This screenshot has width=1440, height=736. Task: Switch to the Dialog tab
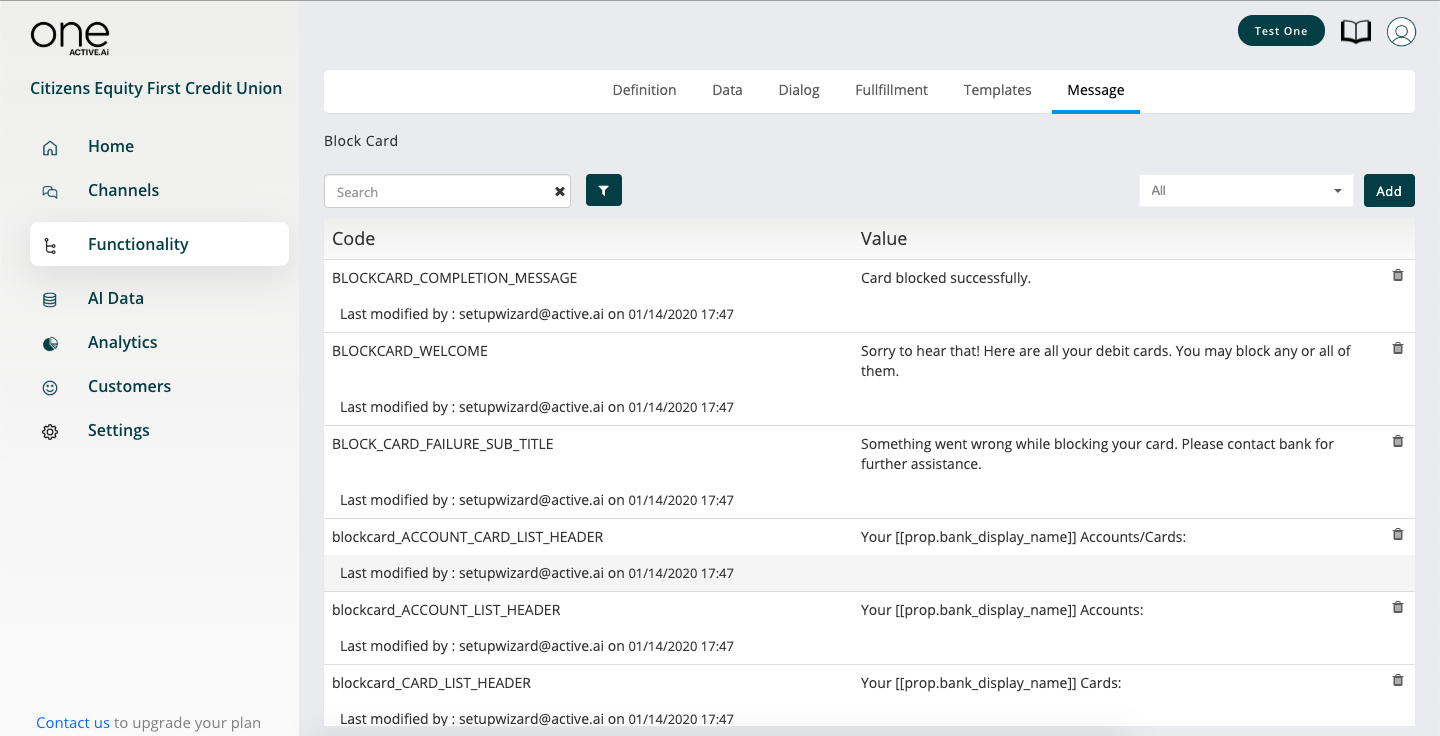click(799, 90)
